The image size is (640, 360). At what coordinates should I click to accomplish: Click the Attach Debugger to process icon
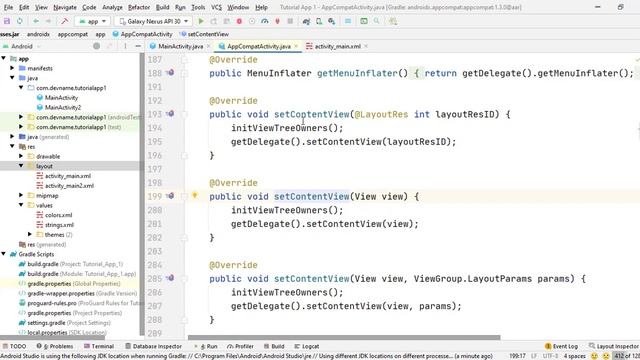pyautogui.click(x=277, y=21)
